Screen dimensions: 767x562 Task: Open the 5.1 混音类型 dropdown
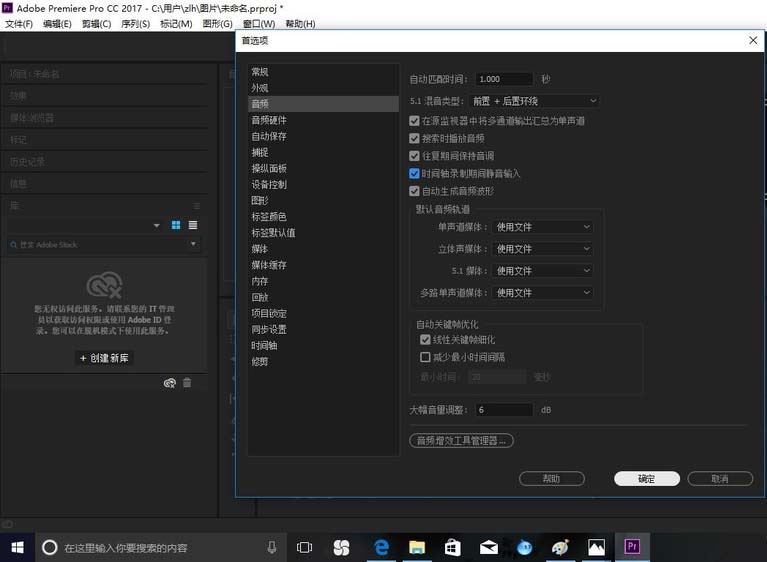tap(534, 101)
